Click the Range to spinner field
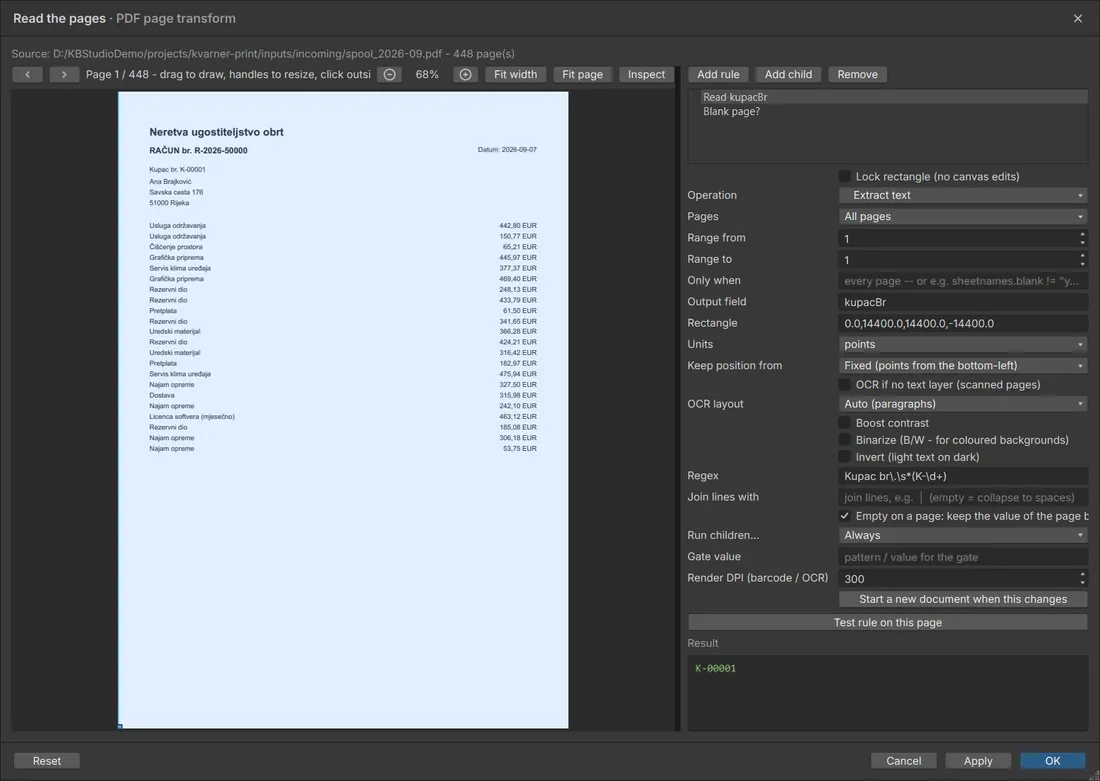 click(x=963, y=260)
